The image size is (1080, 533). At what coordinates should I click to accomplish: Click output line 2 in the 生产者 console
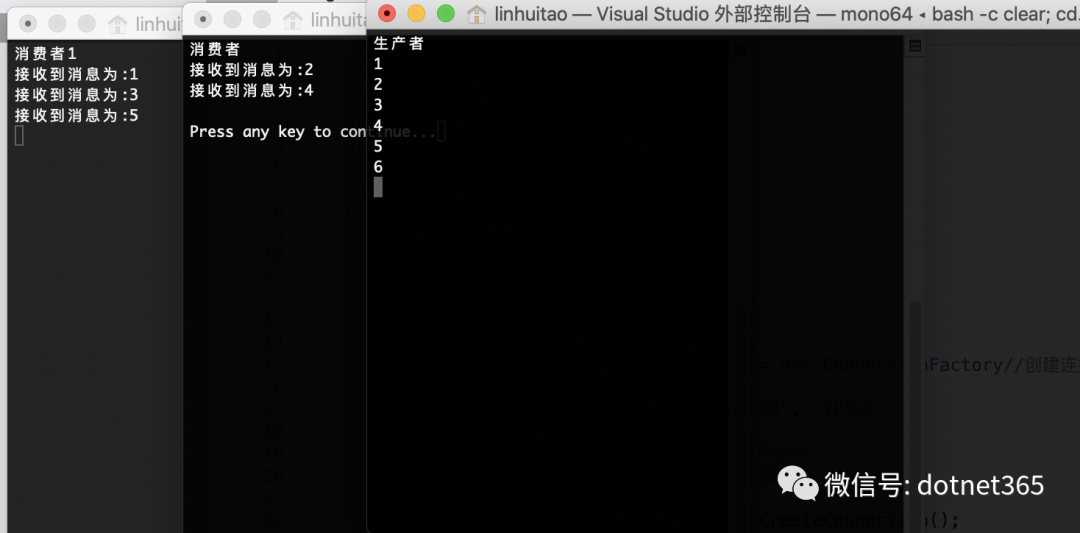click(x=377, y=85)
